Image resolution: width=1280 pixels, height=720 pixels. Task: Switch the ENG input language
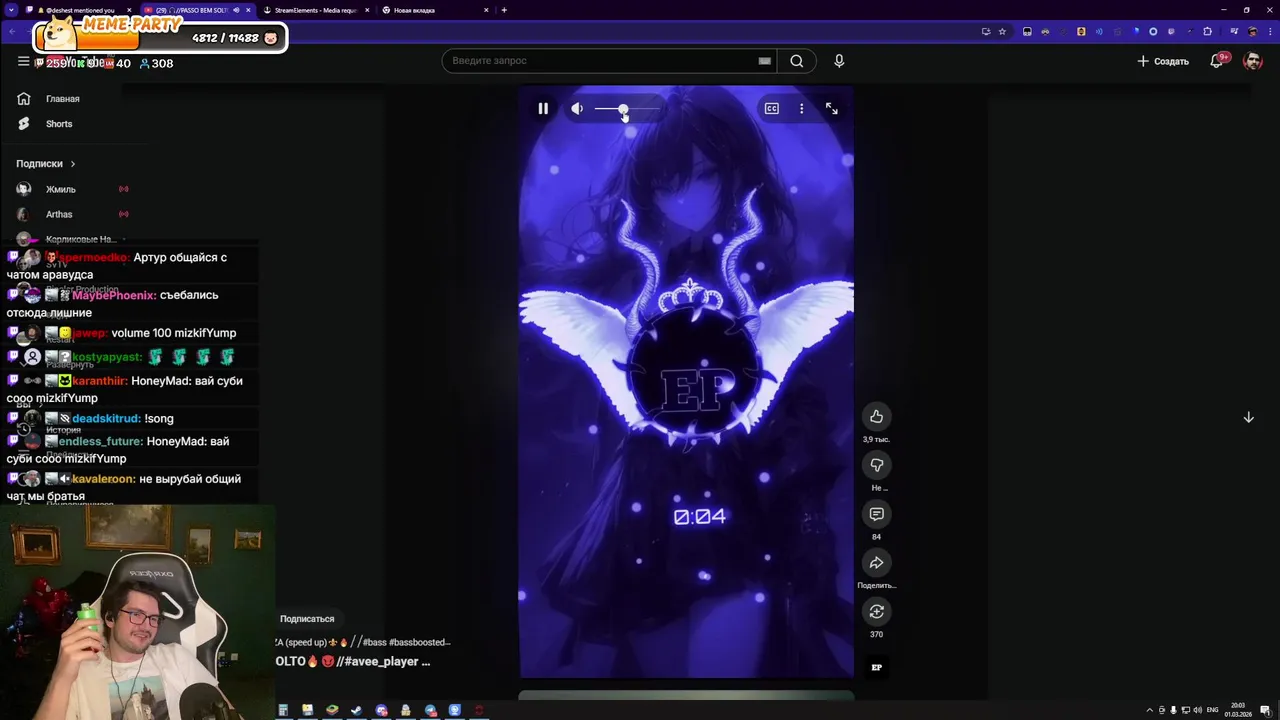coord(1212,710)
